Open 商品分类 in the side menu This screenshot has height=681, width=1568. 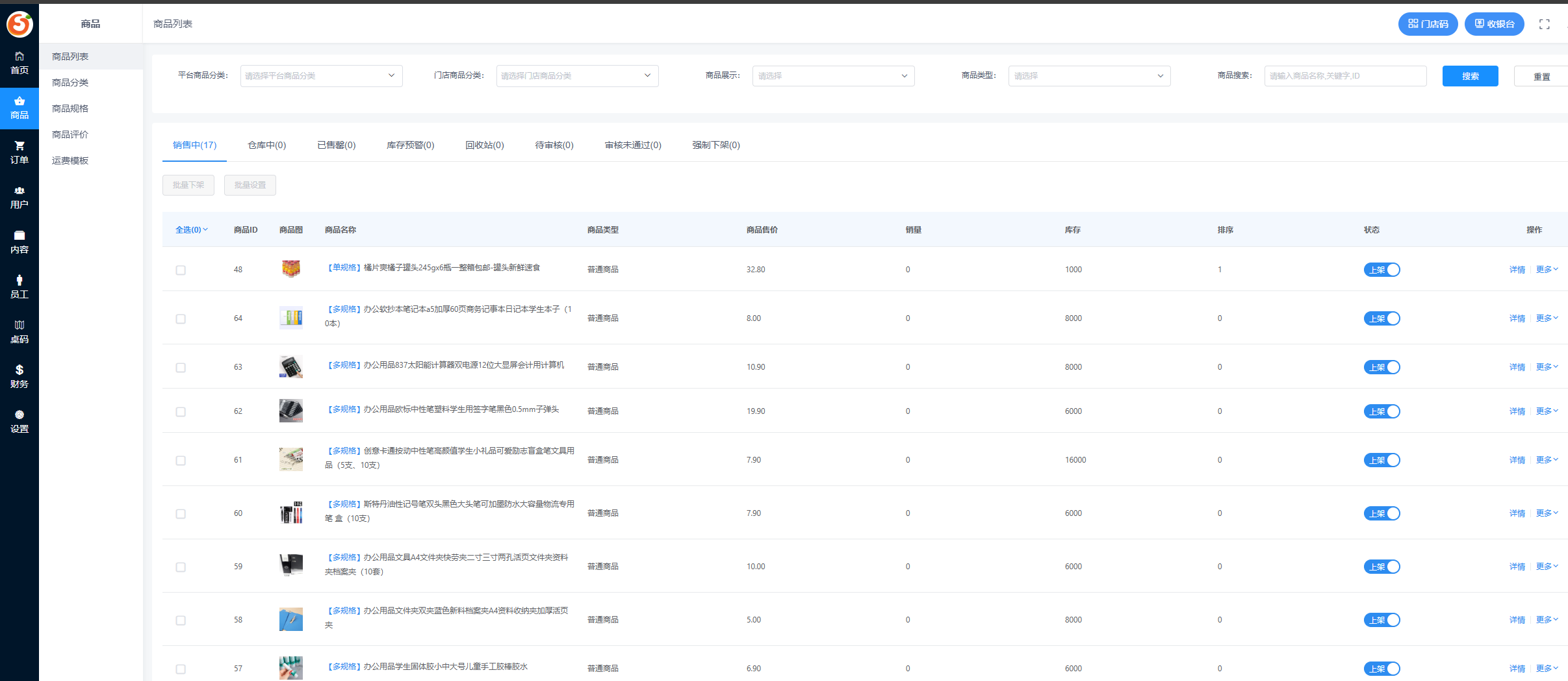tap(70, 83)
